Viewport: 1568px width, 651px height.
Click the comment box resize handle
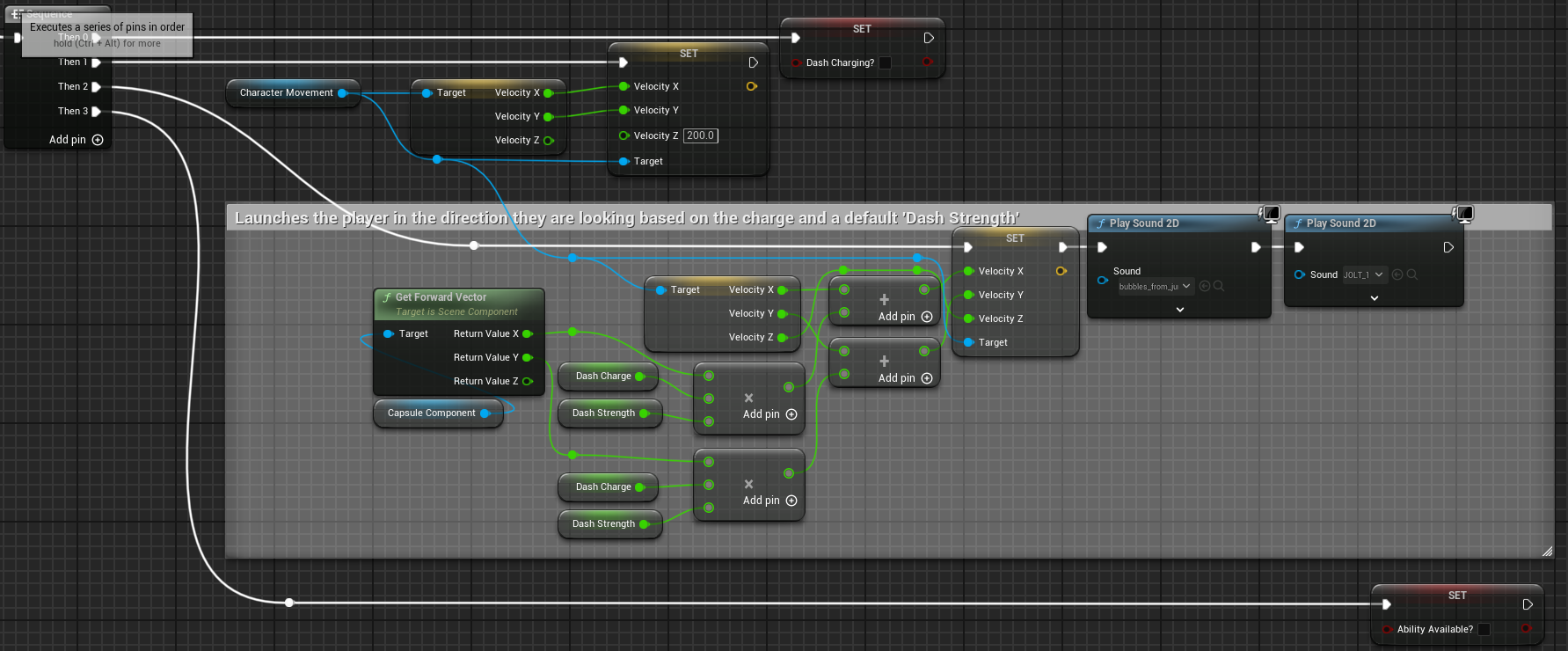(1547, 552)
